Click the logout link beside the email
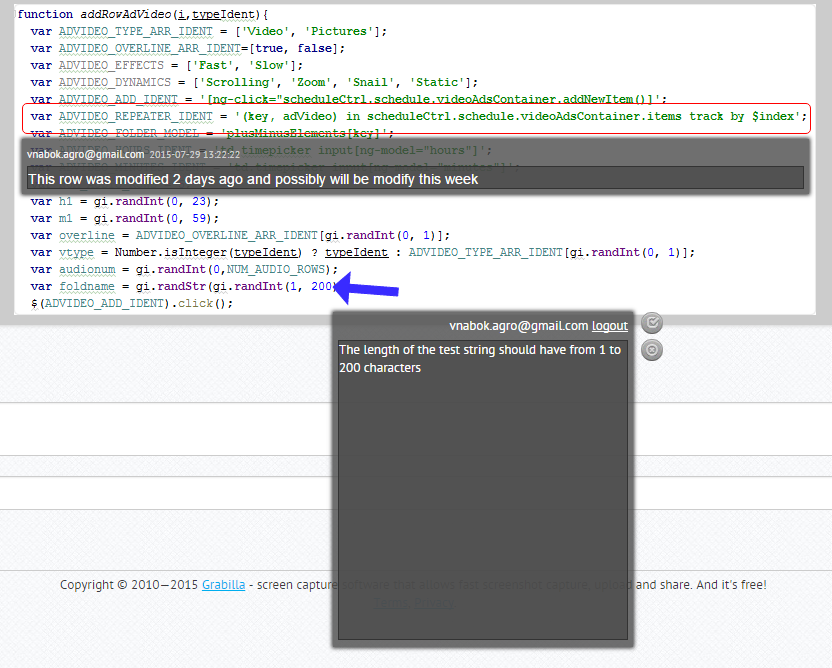The height and width of the screenshot is (668, 832). 610,325
